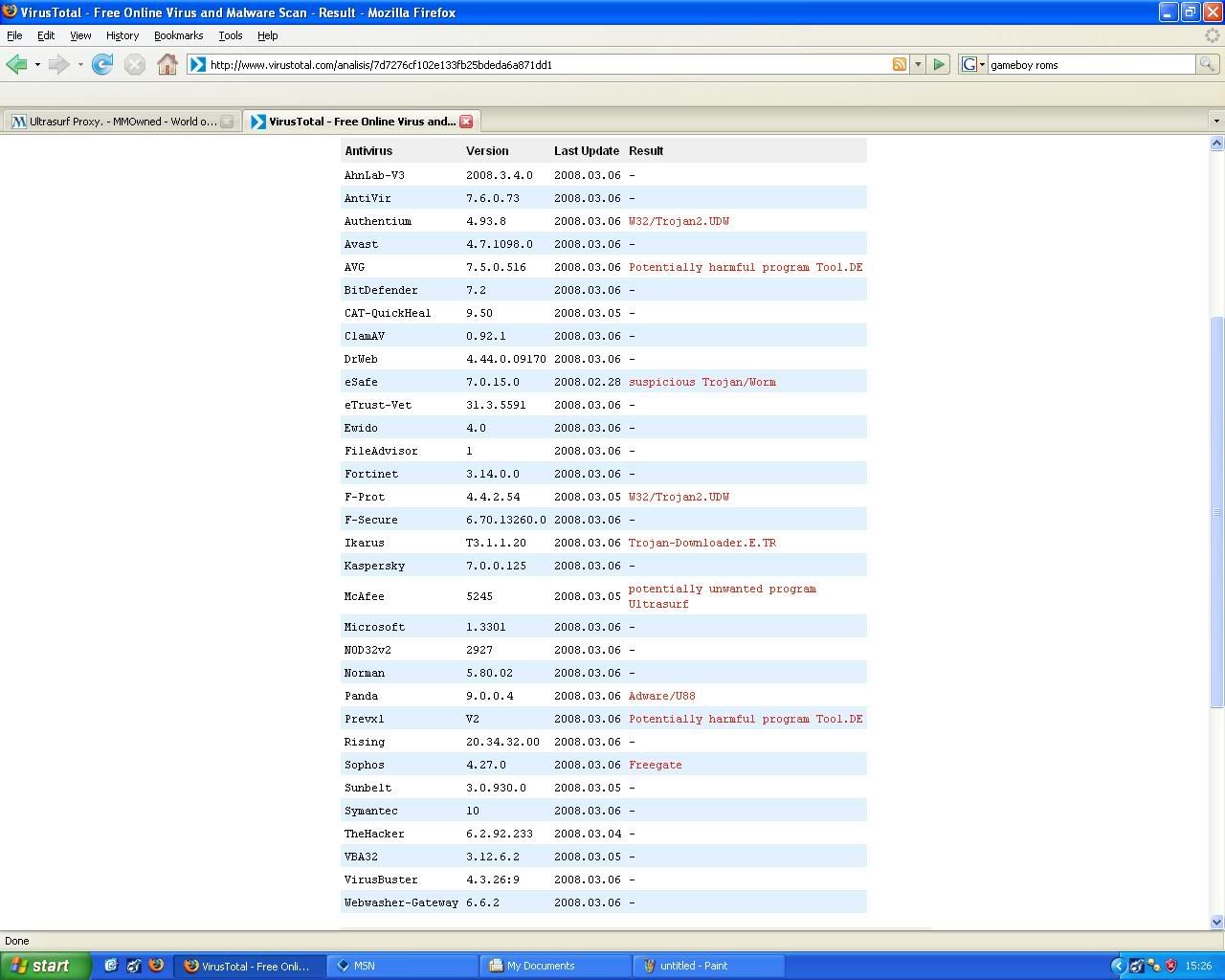Click the Firefox activity throbber icon
The image size is (1225, 980).
[x=1212, y=35]
